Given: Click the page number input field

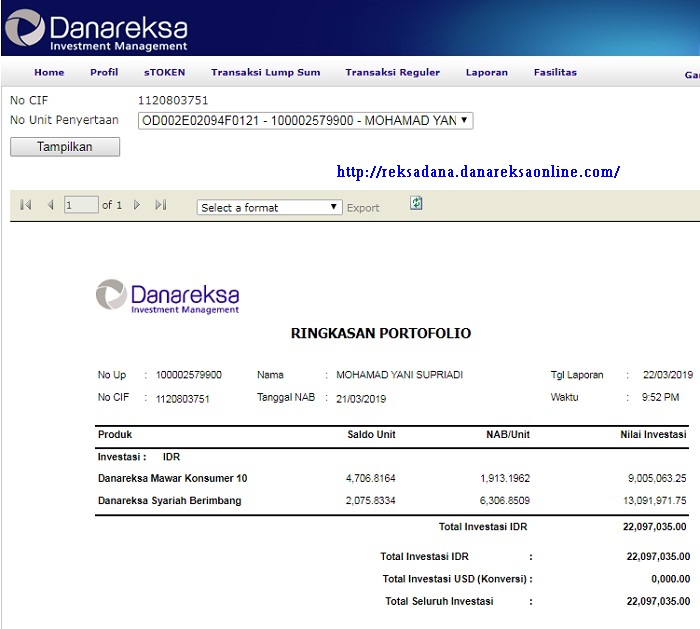Looking at the screenshot, I should point(81,205).
